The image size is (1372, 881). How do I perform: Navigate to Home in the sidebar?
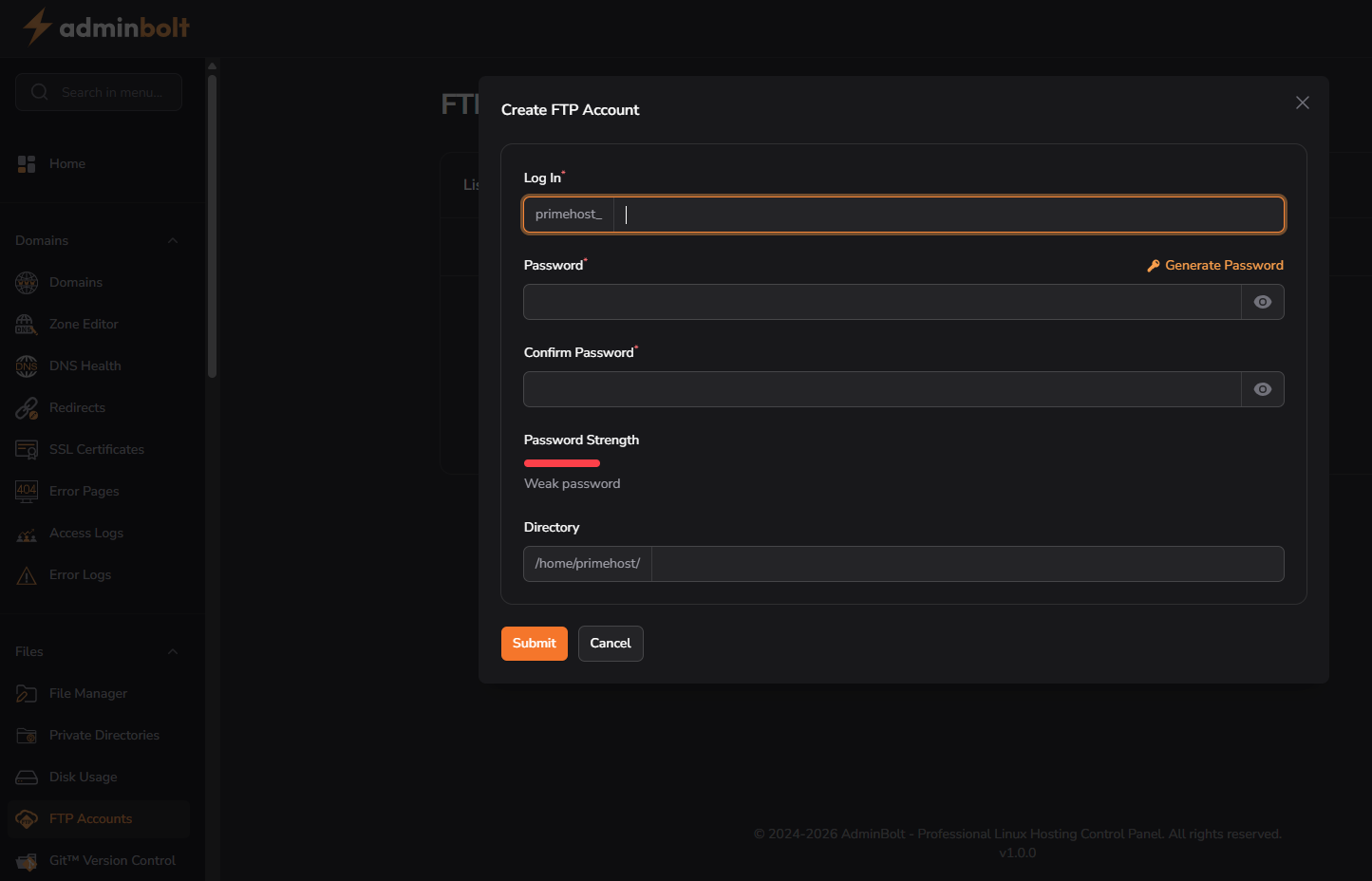66,163
